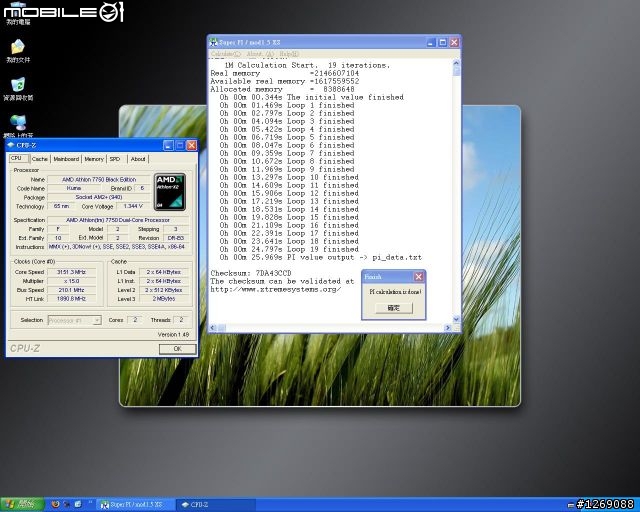Open the Windows Start button
Screen dimensions: 640x512
point(22,505)
